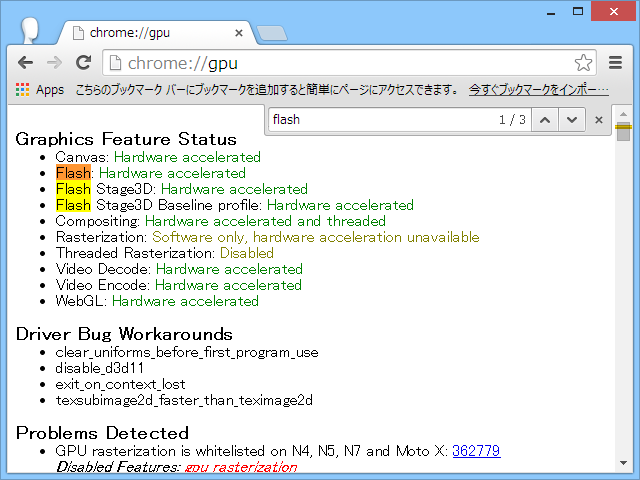Click 'Threaded Rasterization: Disabled' entry
This screenshot has width=640, height=480.
[x=165, y=253]
